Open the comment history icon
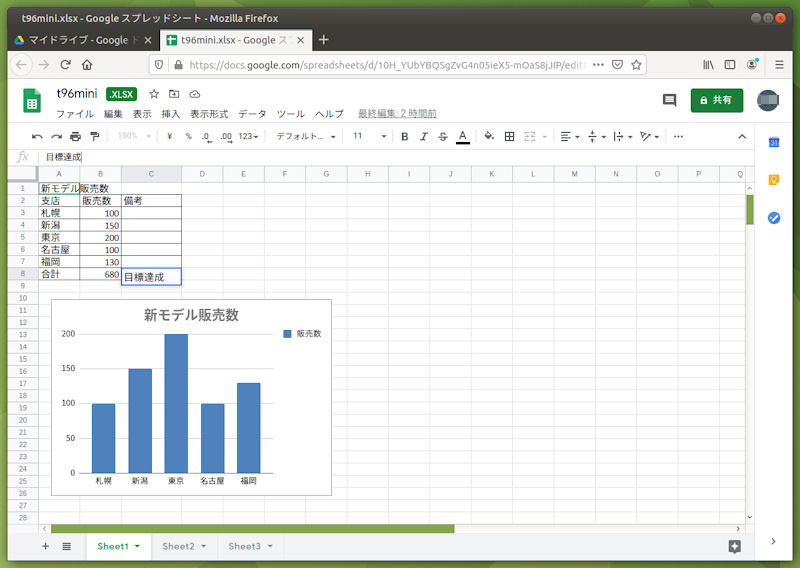The height and width of the screenshot is (568, 800). 669,100
